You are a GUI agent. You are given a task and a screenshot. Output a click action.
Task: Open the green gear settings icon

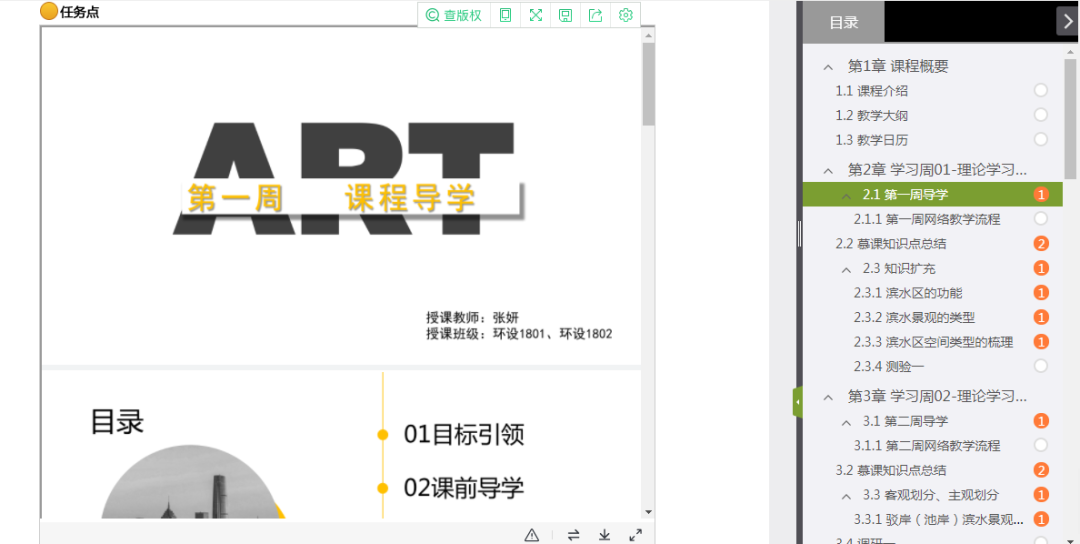(625, 15)
